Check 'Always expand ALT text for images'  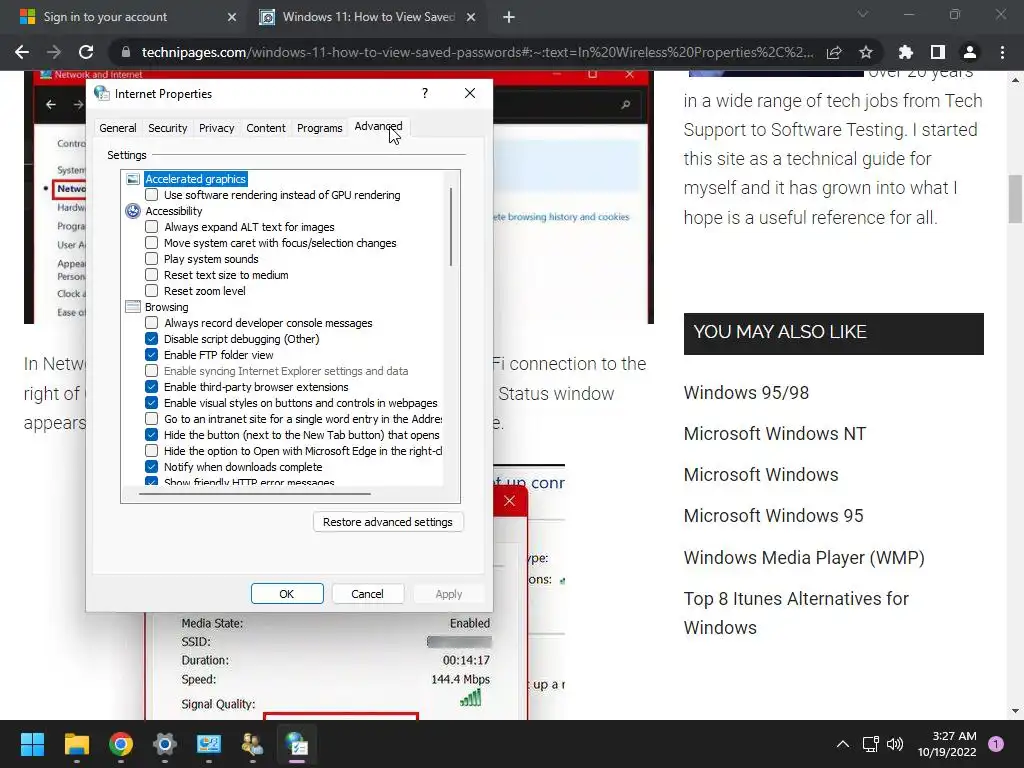pyautogui.click(x=152, y=227)
